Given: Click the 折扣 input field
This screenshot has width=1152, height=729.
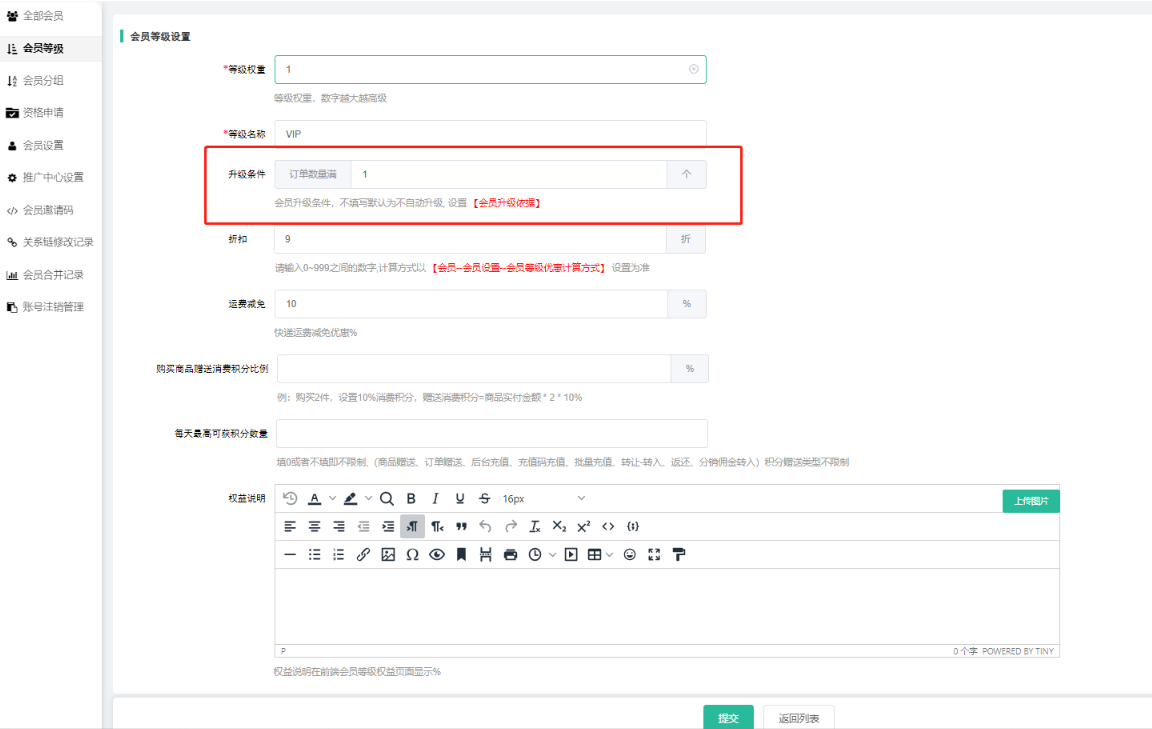Looking at the screenshot, I should click(470, 240).
